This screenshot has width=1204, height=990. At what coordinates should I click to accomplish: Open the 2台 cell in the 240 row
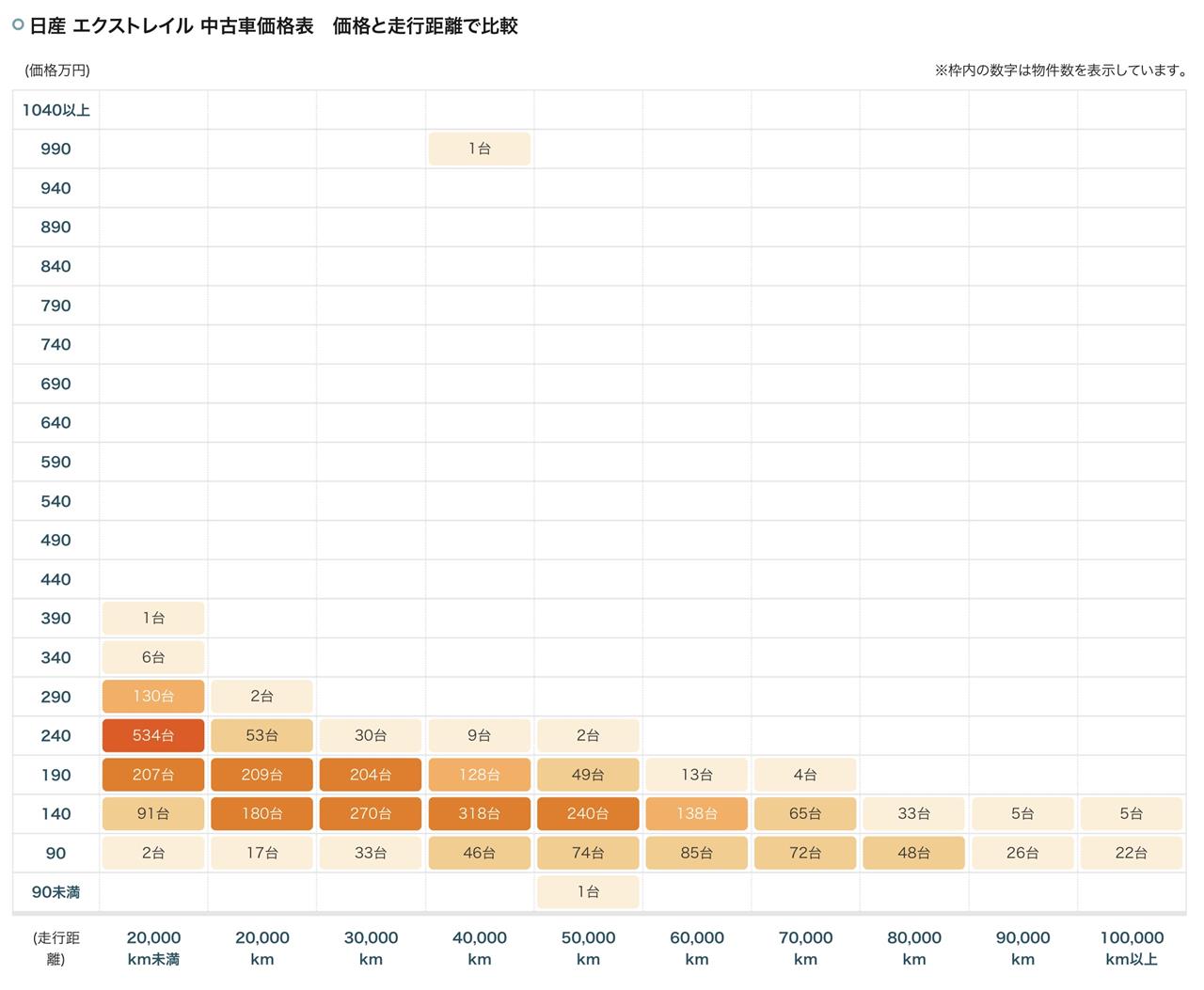coord(588,735)
